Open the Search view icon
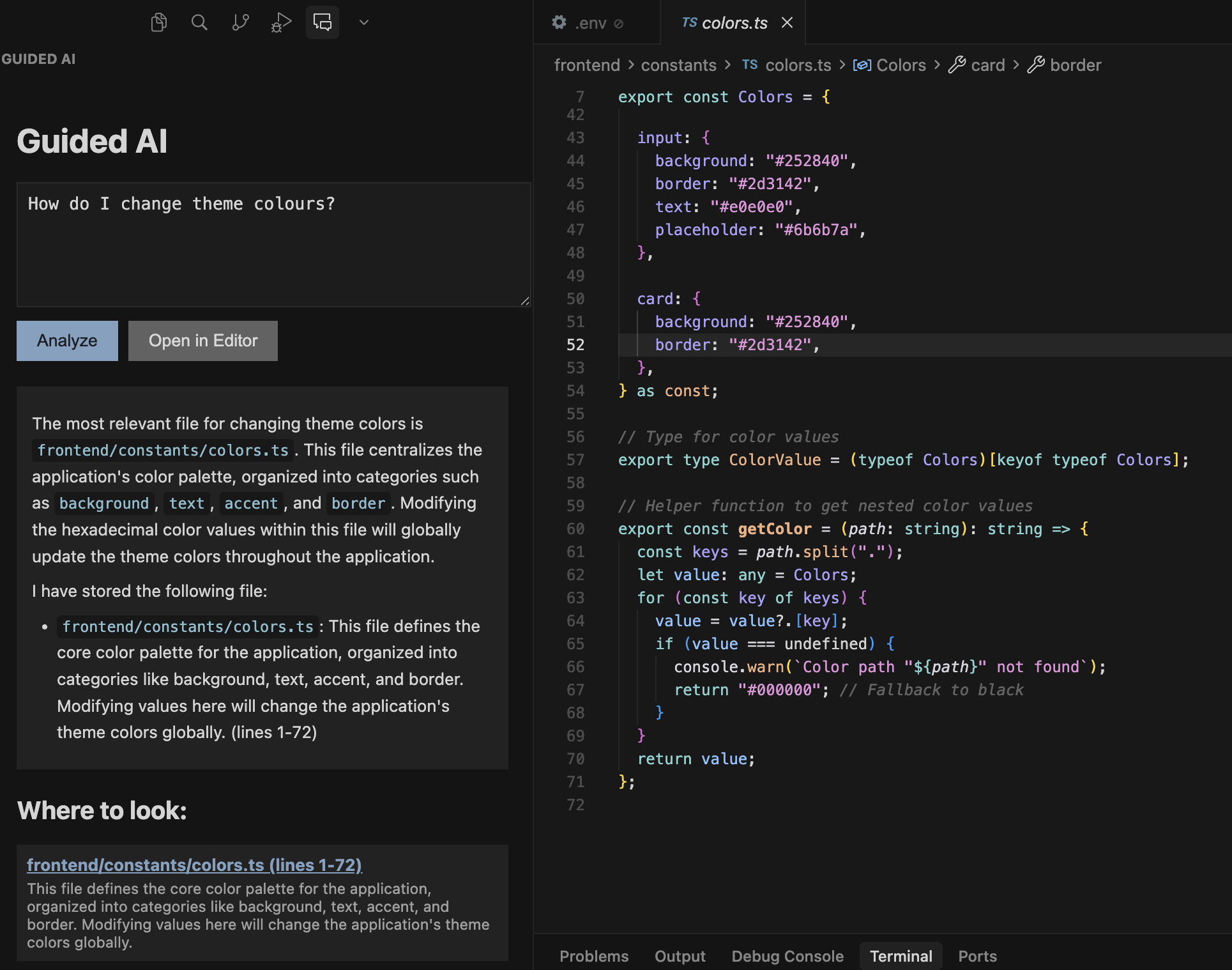 click(x=199, y=23)
